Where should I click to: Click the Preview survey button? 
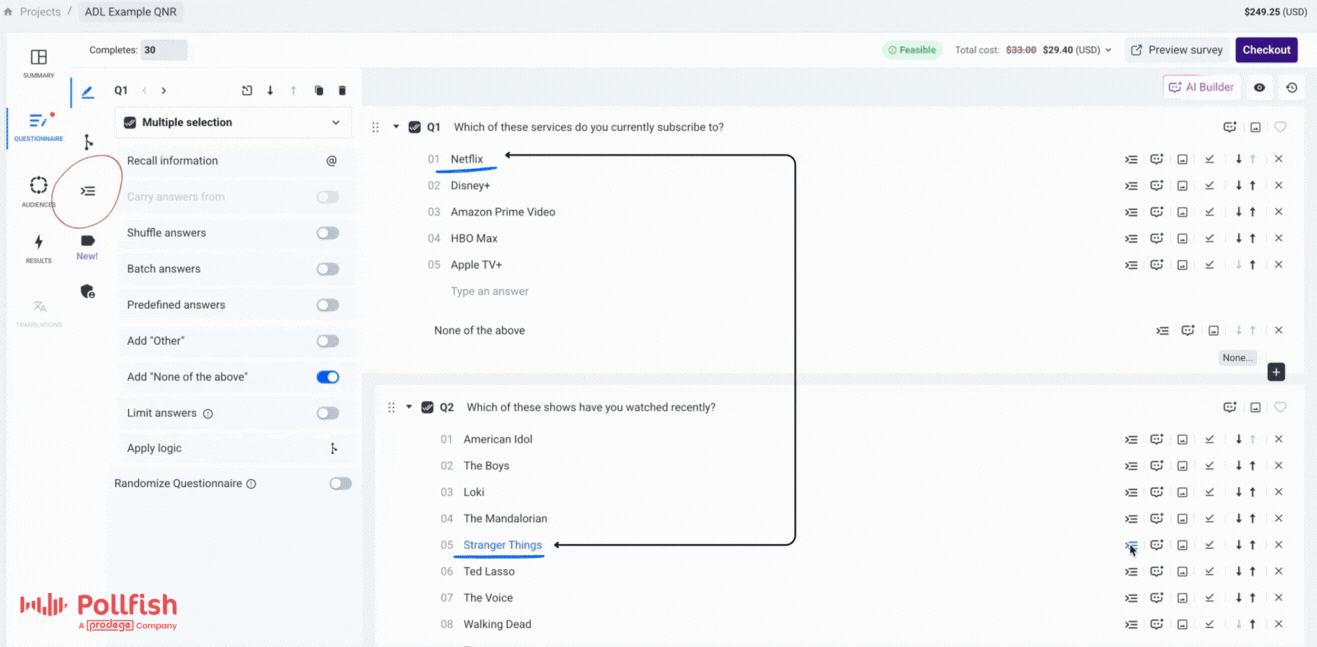(x=1177, y=50)
